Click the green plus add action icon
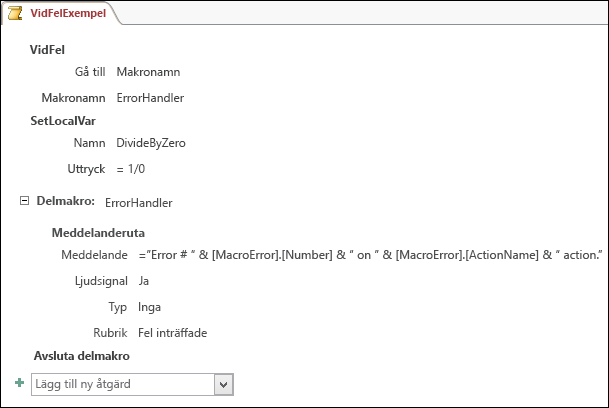This screenshot has width=609, height=408. coord(19,383)
